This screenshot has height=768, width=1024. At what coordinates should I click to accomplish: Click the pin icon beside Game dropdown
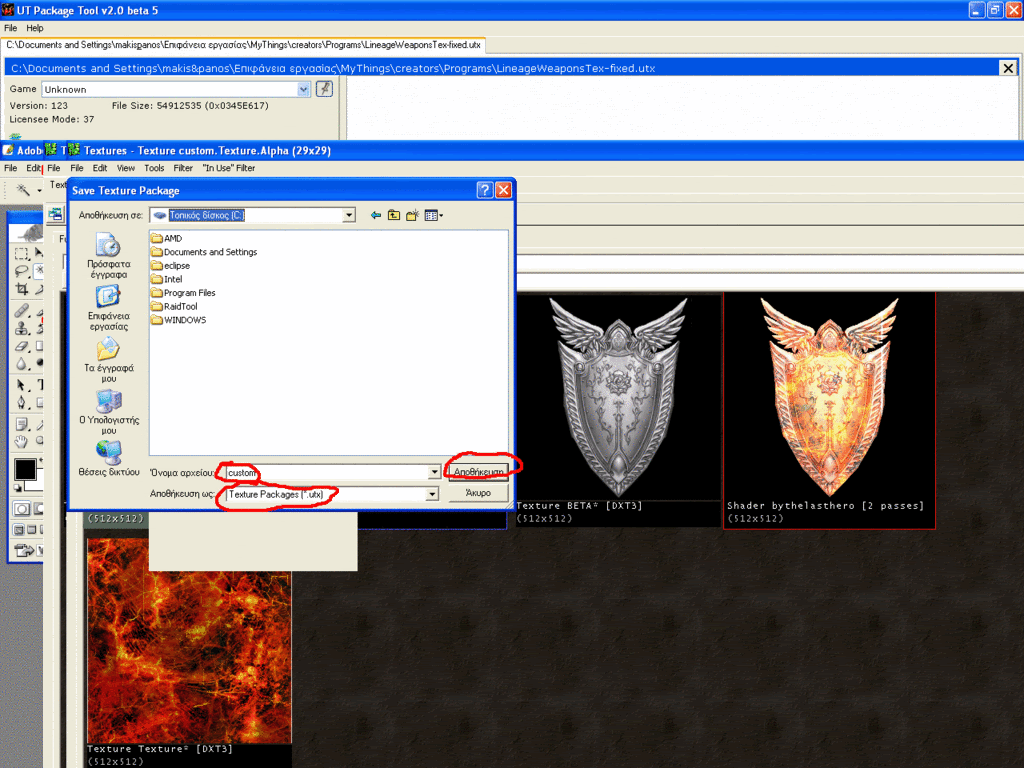[324, 89]
